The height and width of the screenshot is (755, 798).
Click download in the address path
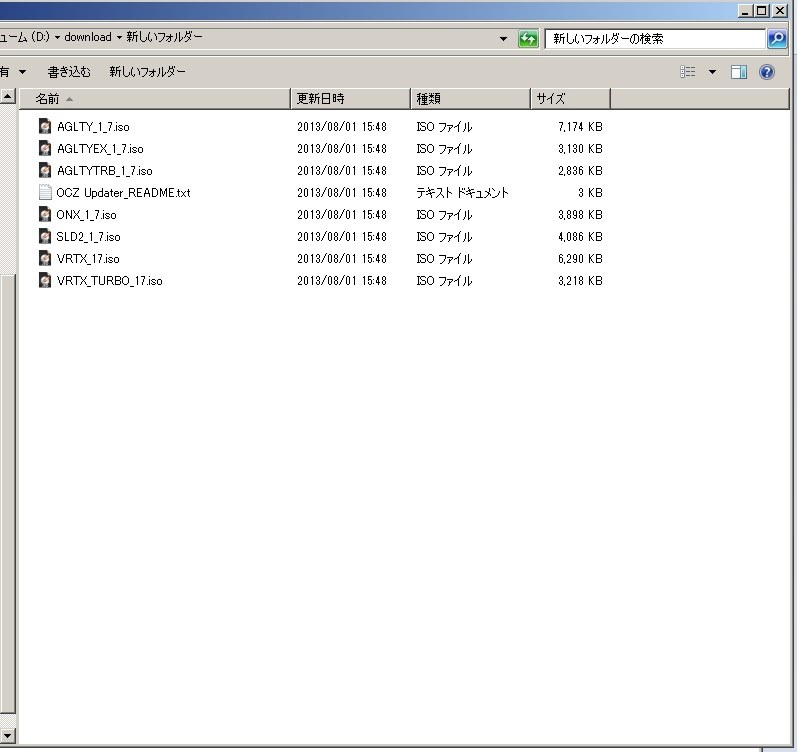(x=88, y=37)
